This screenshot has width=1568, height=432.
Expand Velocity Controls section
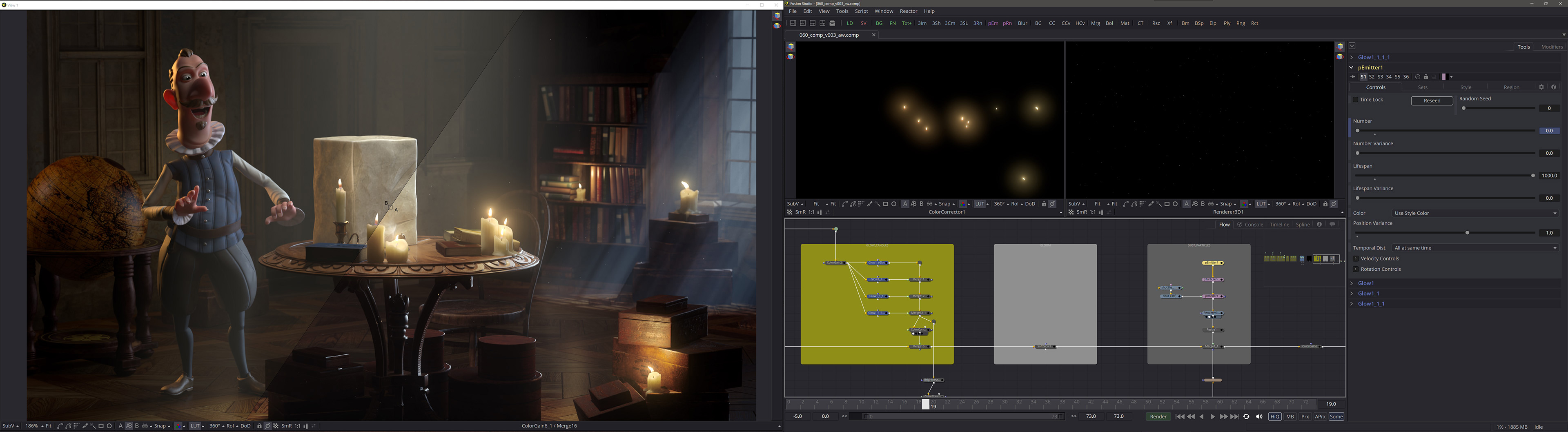[x=1356, y=258]
